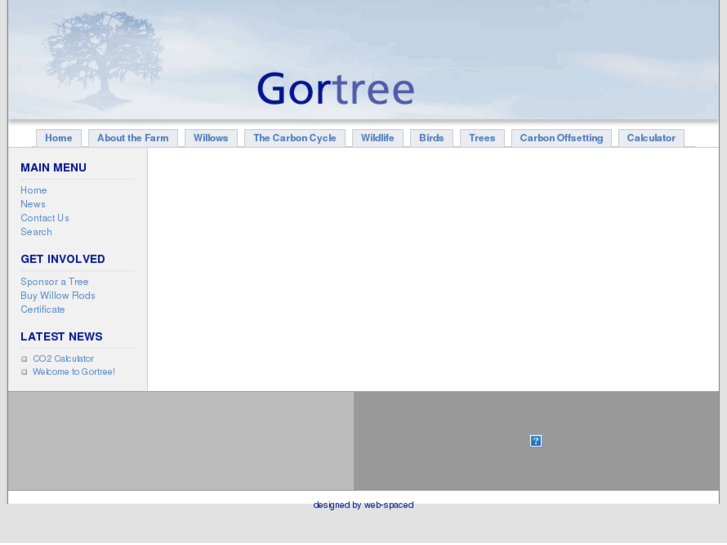
Task: Click the Gortree site title
Action: click(335, 89)
